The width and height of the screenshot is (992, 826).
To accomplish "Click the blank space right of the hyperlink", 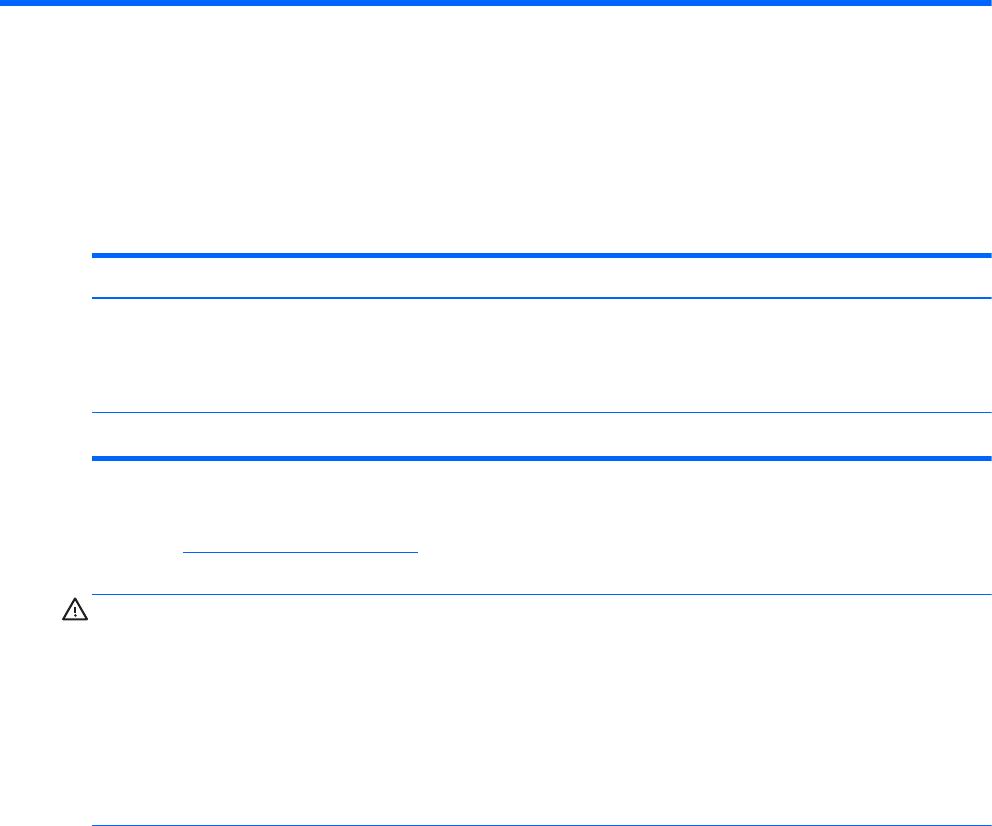I will [x=700, y=551].
